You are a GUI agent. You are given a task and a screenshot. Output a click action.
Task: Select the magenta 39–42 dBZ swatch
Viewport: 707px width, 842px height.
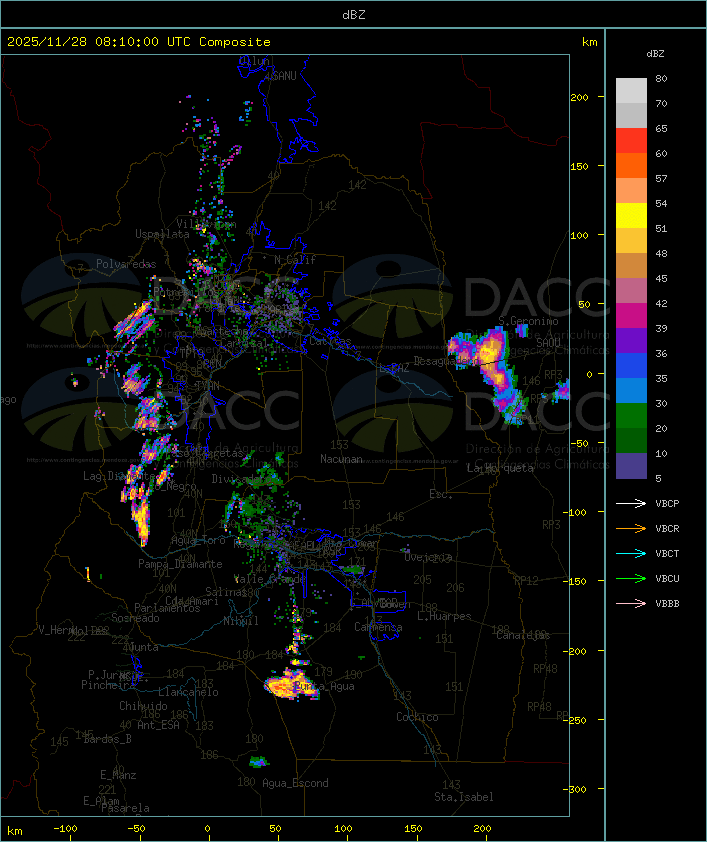[x=631, y=315]
